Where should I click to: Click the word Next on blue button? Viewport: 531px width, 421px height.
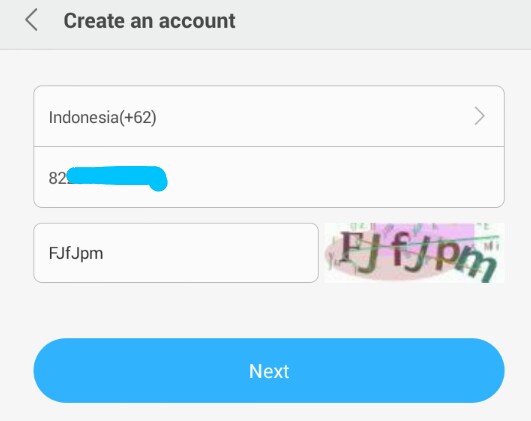[269, 371]
